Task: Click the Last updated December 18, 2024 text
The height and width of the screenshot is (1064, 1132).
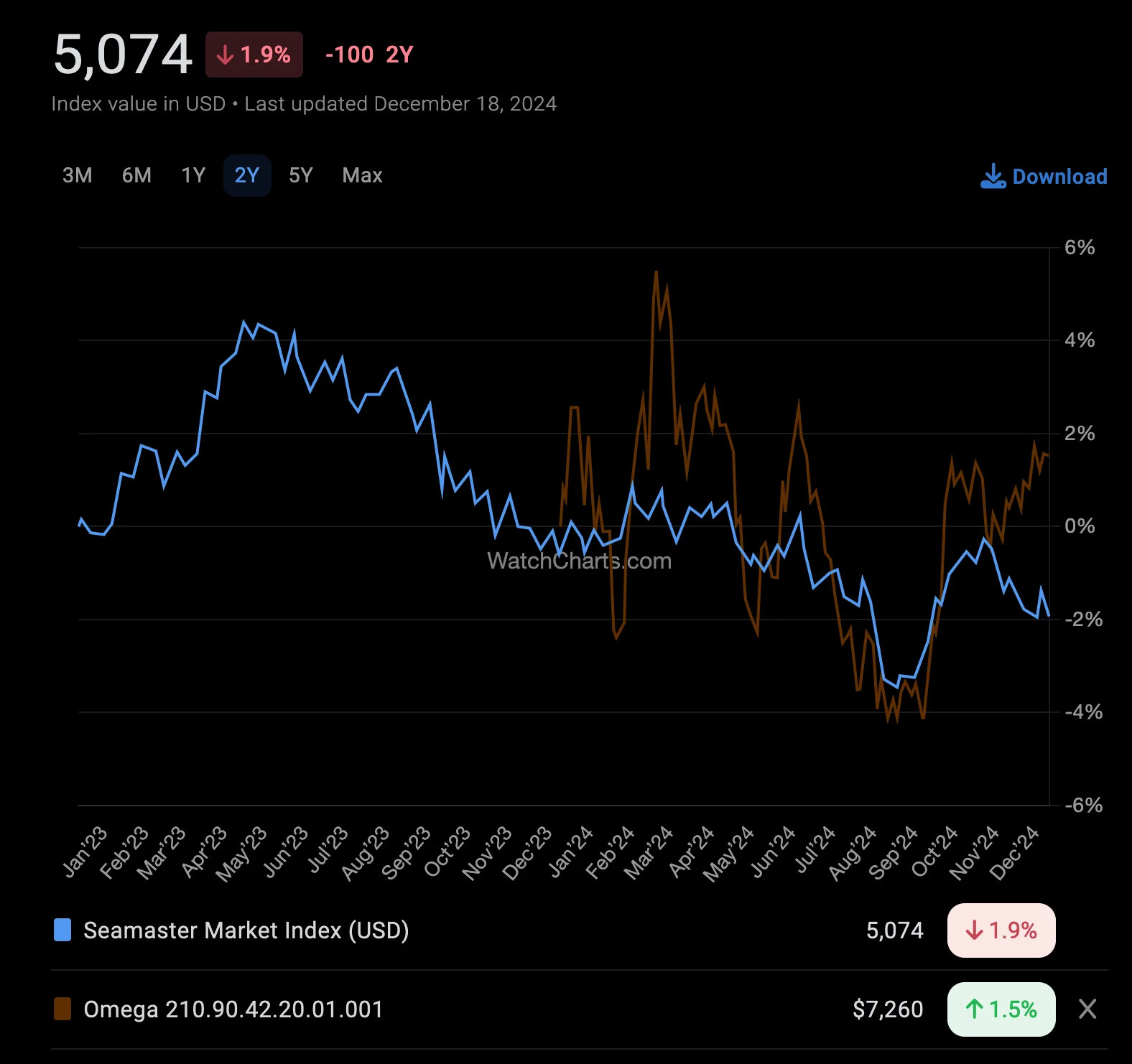Action: [x=401, y=104]
